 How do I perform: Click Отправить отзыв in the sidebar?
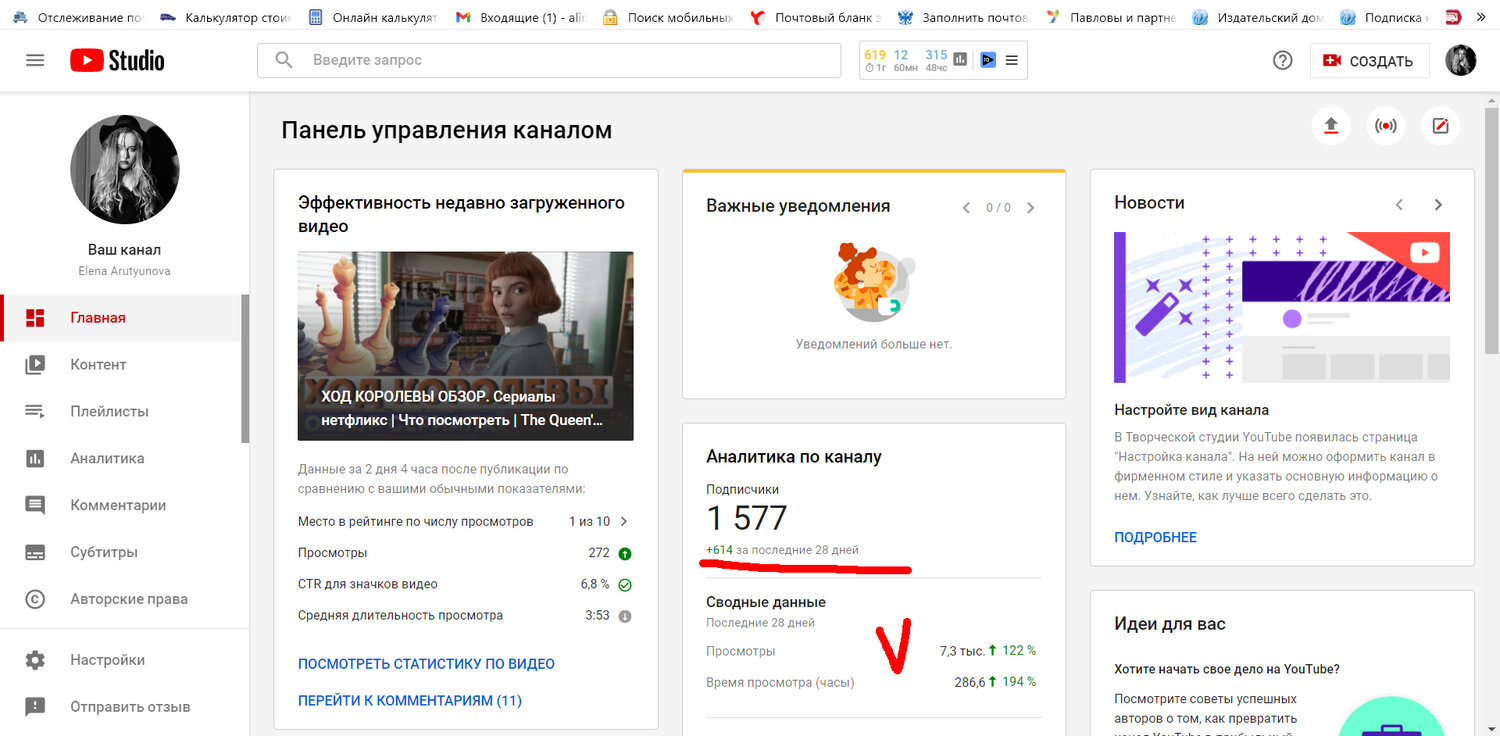coord(121,707)
